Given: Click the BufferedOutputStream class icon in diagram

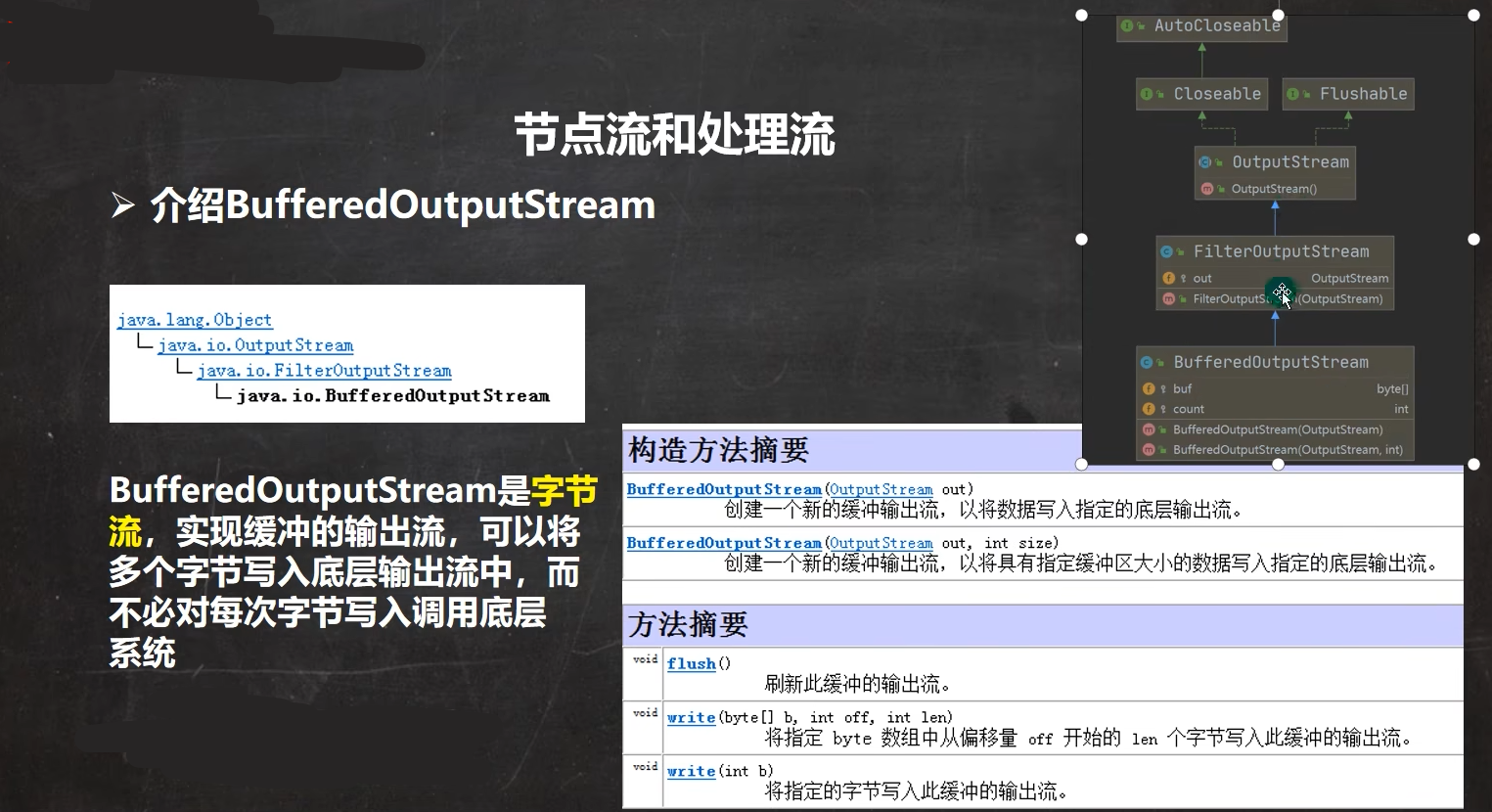Looking at the screenshot, I should pos(1147,362).
